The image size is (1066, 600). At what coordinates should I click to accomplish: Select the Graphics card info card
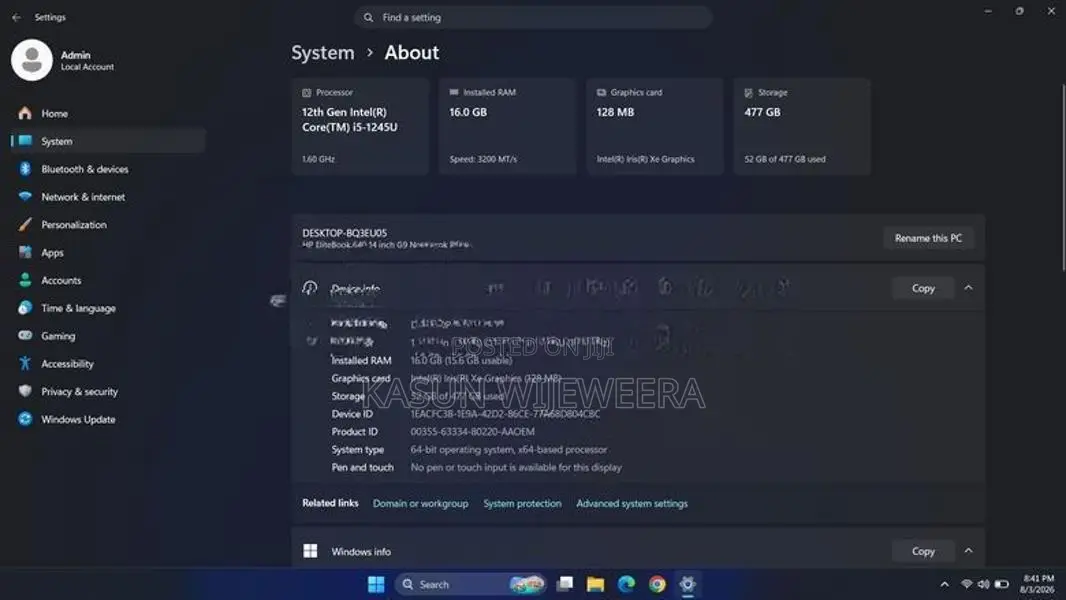(x=655, y=126)
